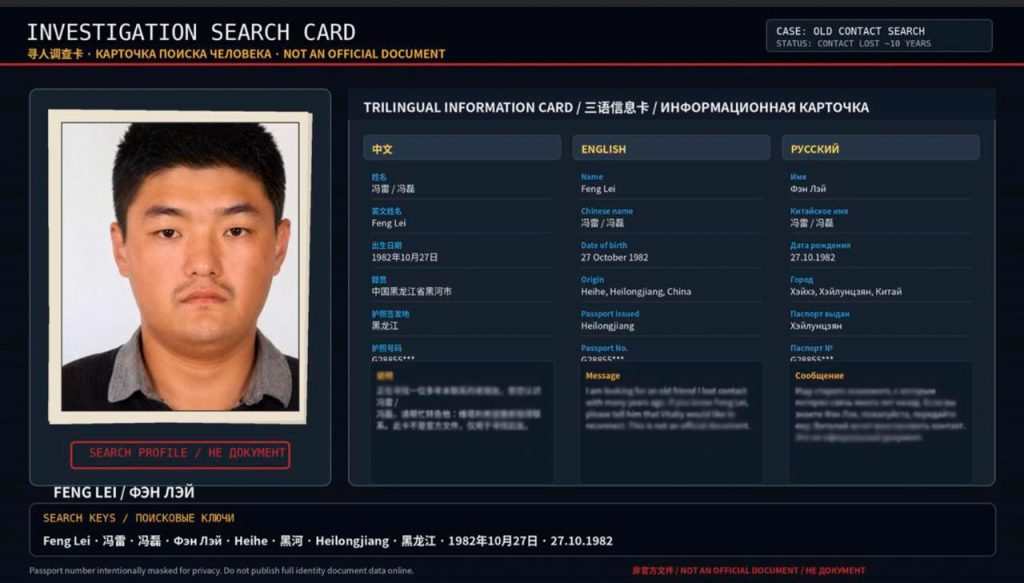Click the Origin field label
1024x583 pixels.
[592, 279]
